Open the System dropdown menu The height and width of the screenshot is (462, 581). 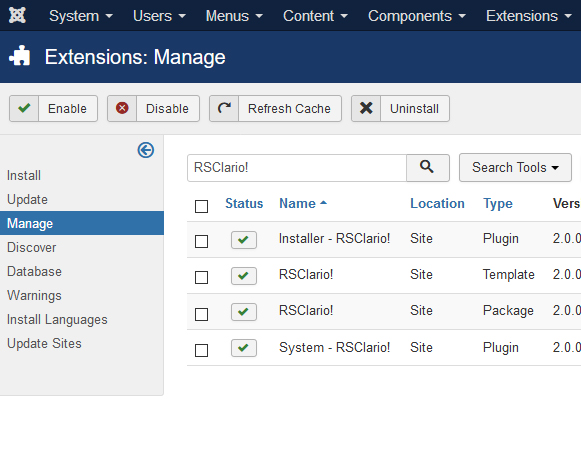(x=81, y=16)
